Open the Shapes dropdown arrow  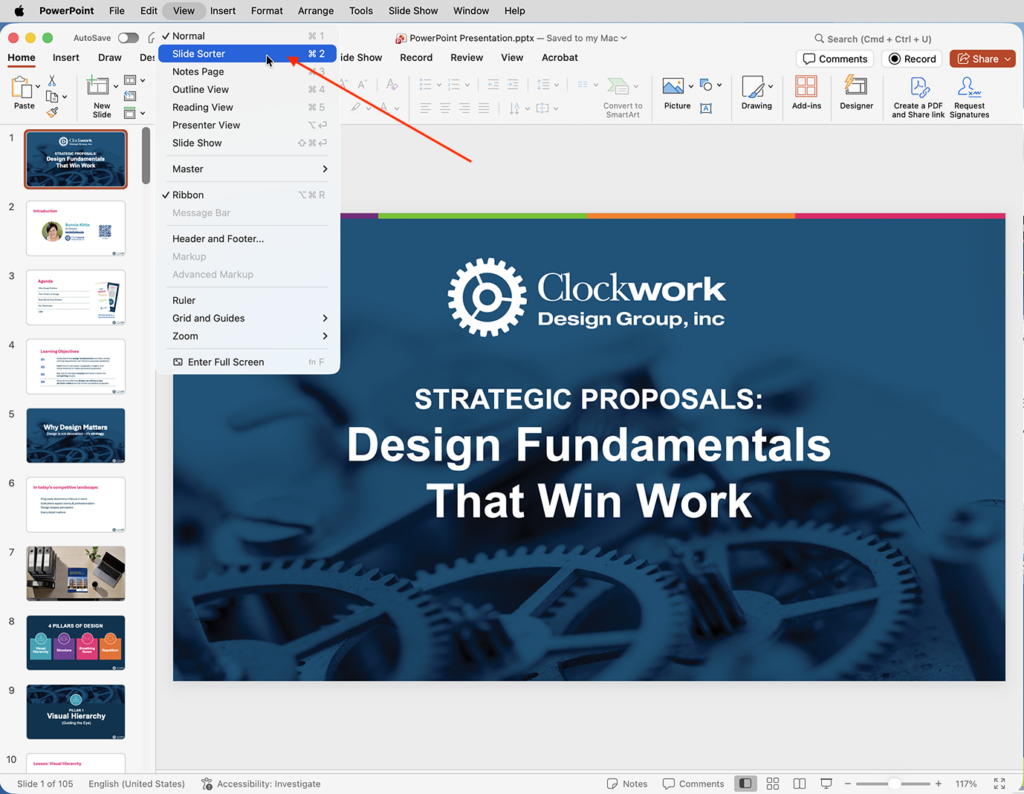coord(719,85)
